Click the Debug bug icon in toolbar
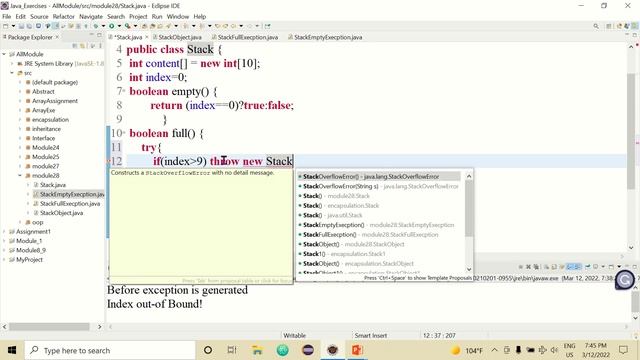The width and height of the screenshot is (640, 360). tap(96, 26)
